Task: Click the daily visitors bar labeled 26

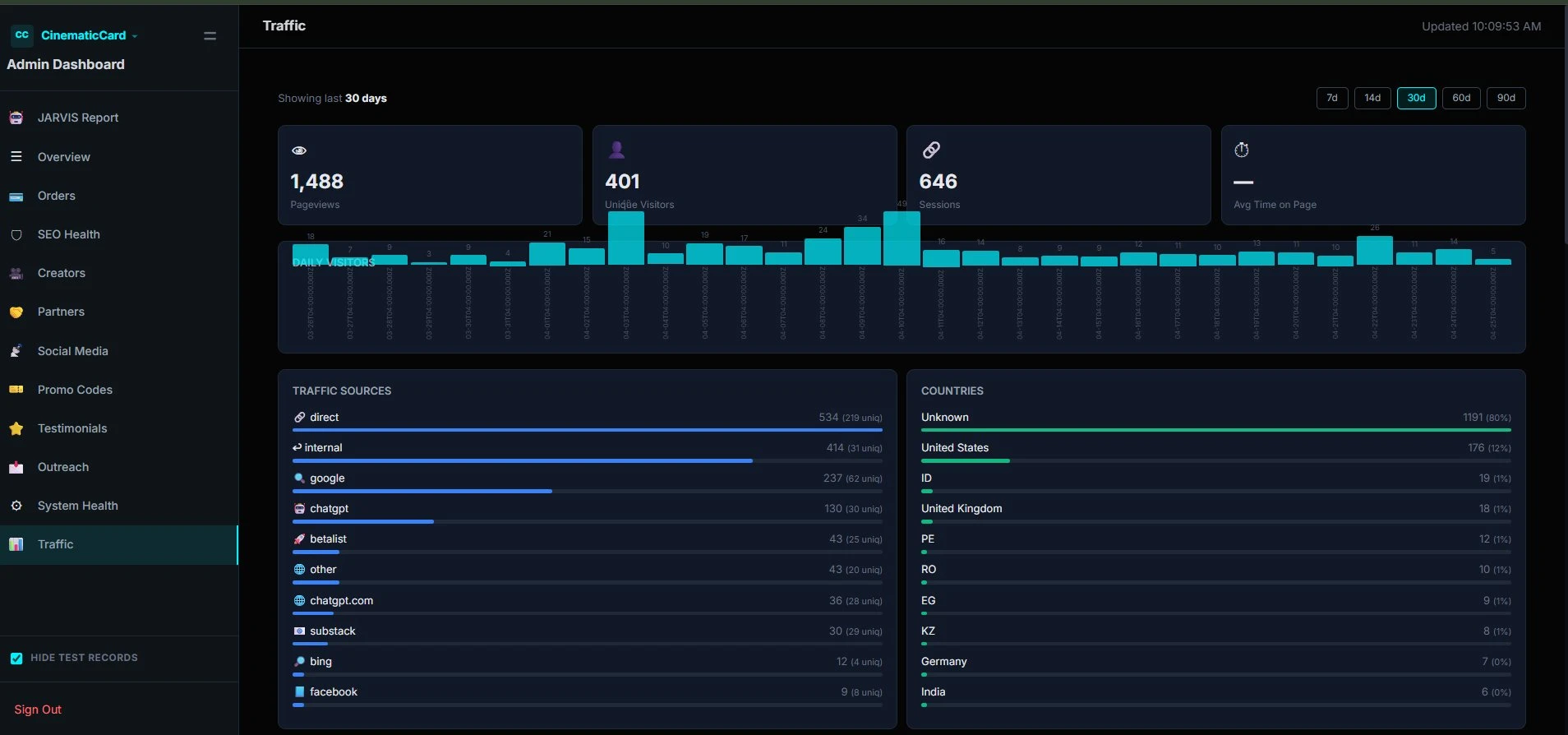Action: tap(1374, 251)
